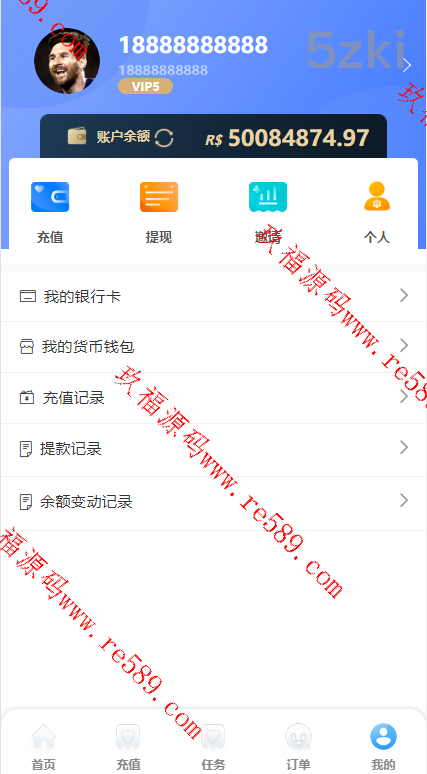Click the balance amount R$ 50084874.97
The width and height of the screenshot is (427, 774).
pyautogui.click(x=287, y=138)
